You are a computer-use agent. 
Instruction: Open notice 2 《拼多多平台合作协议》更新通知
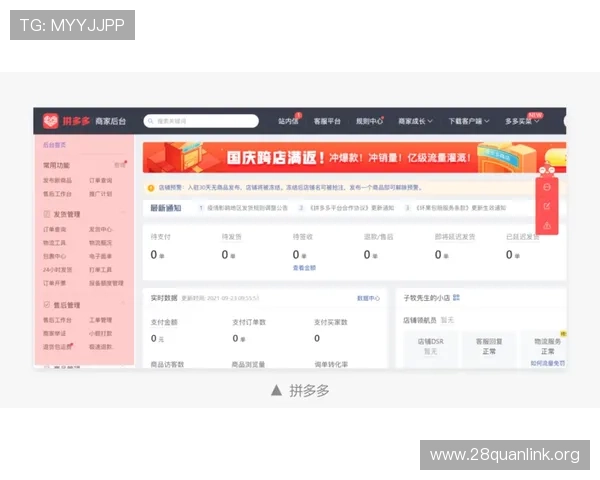(347, 208)
